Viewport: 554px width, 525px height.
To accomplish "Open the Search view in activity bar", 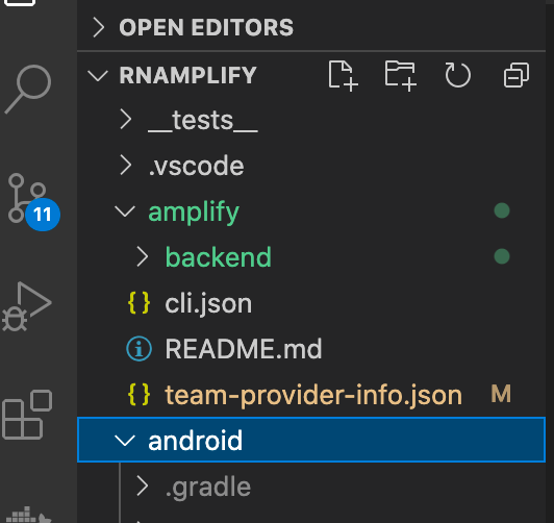I will coord(28,89).
